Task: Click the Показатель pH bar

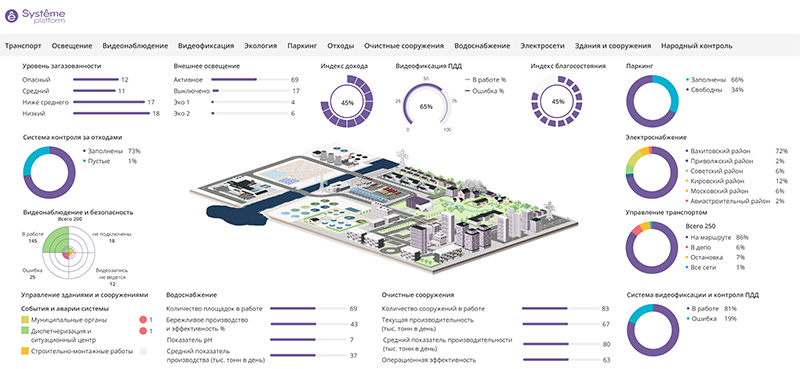Action: (x=308, y=339)
